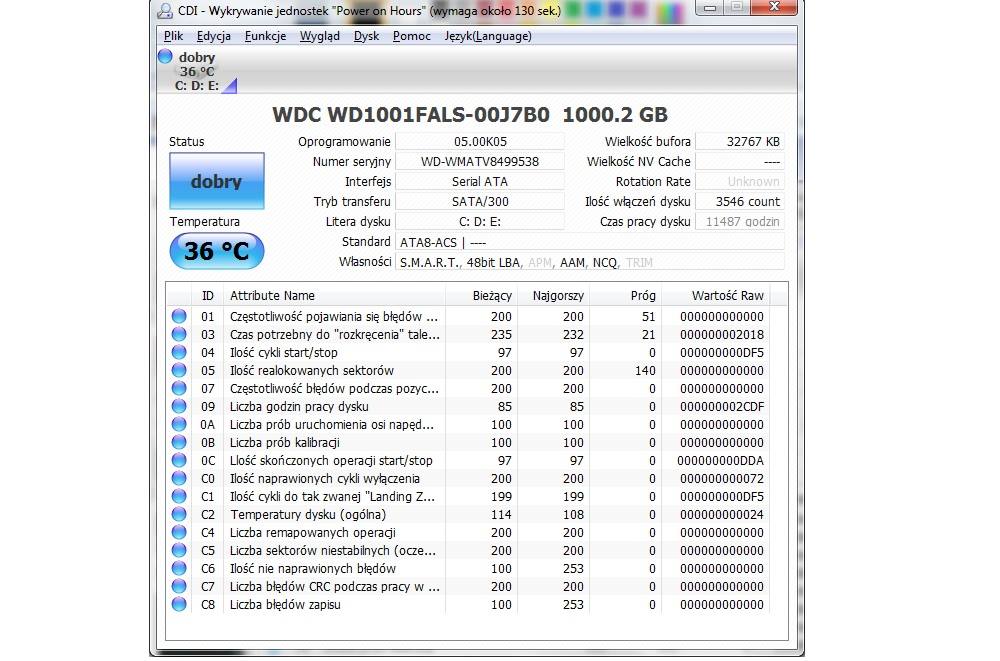Click threshold value 140
This screenshot has height=661, width=1000.
click(x=645, y=371)
